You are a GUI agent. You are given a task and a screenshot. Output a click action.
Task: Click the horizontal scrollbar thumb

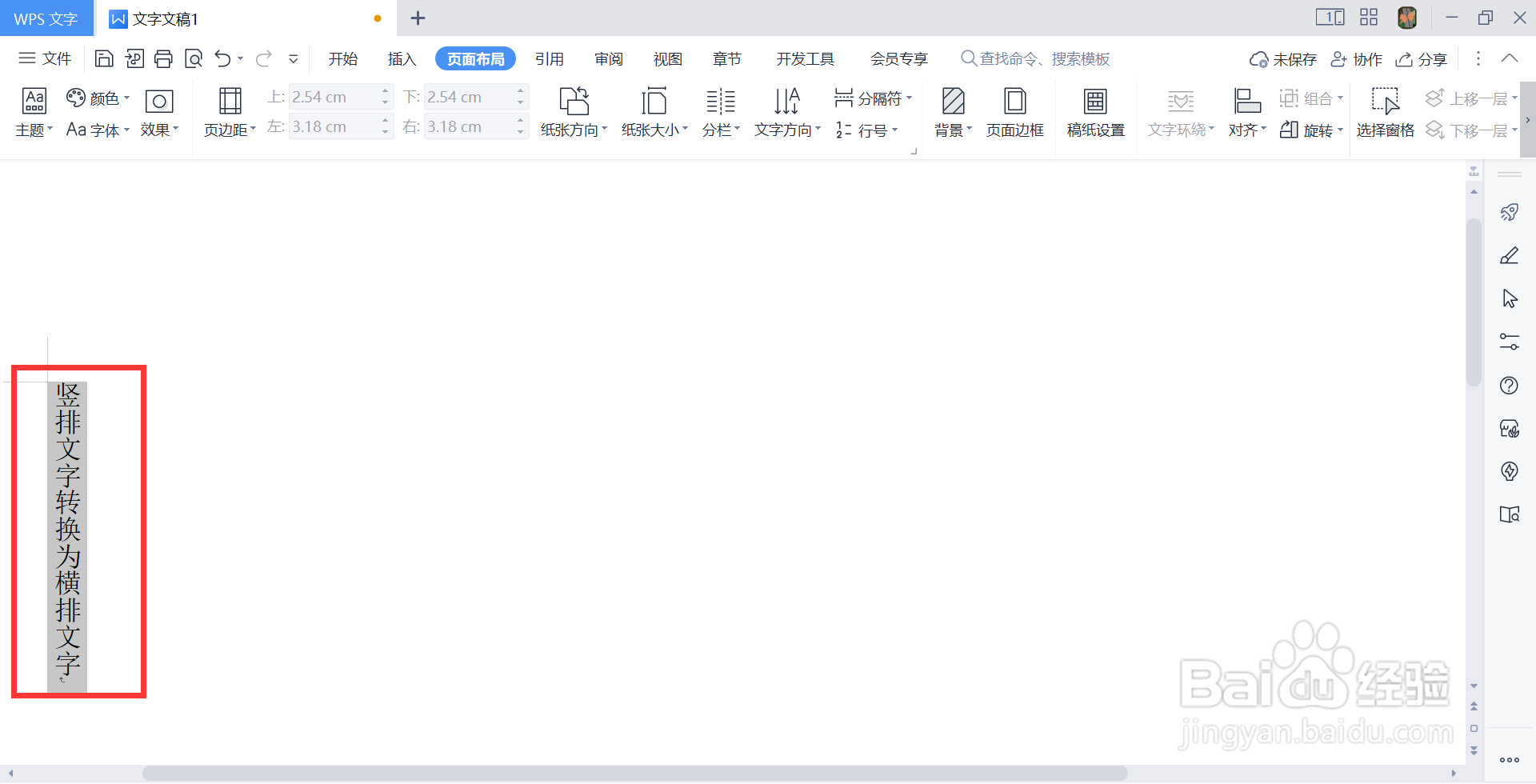coord(635,774)
